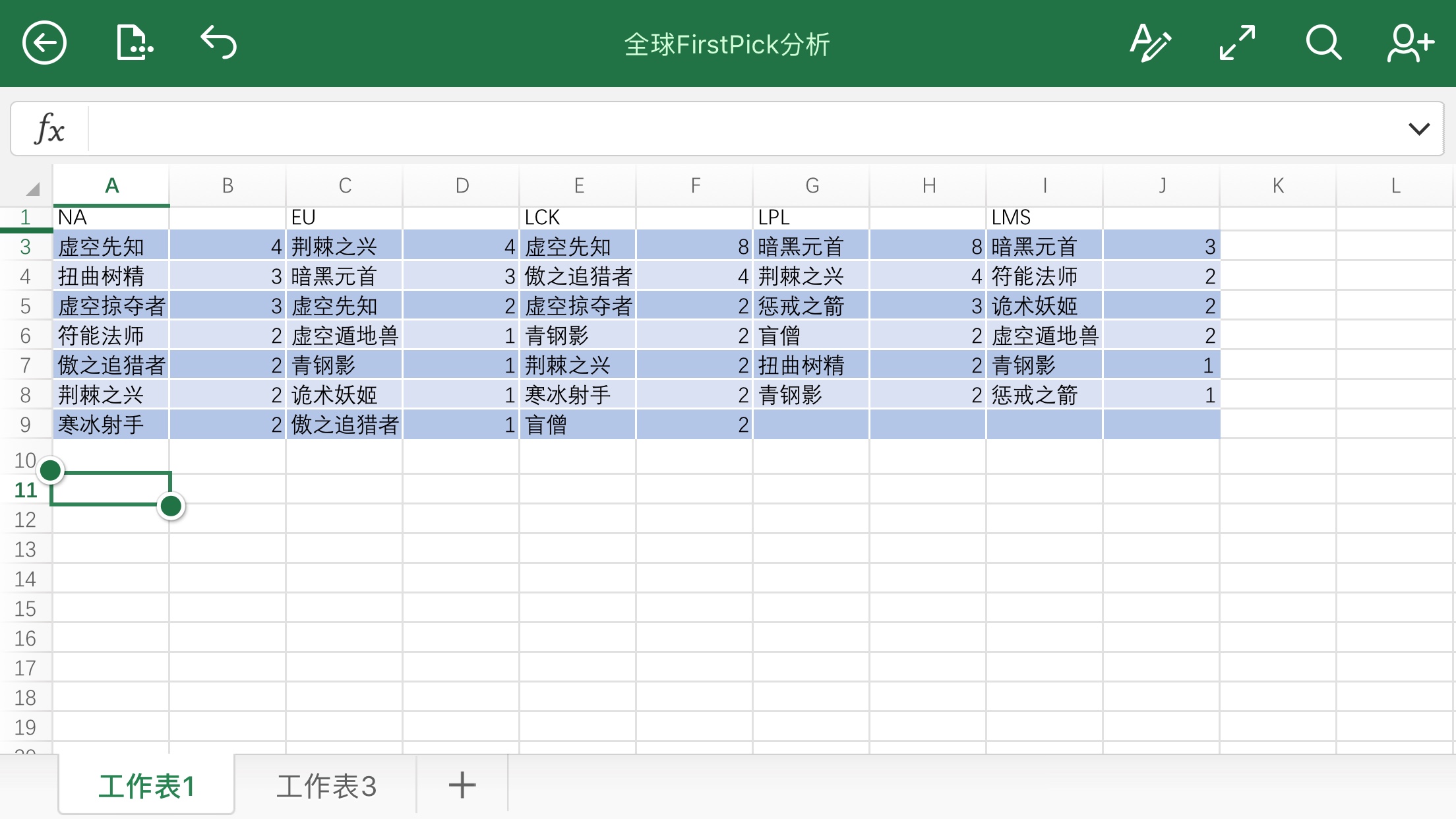
Task: Select cell 傲之追猎者 in column E
Action: (578, 276)
